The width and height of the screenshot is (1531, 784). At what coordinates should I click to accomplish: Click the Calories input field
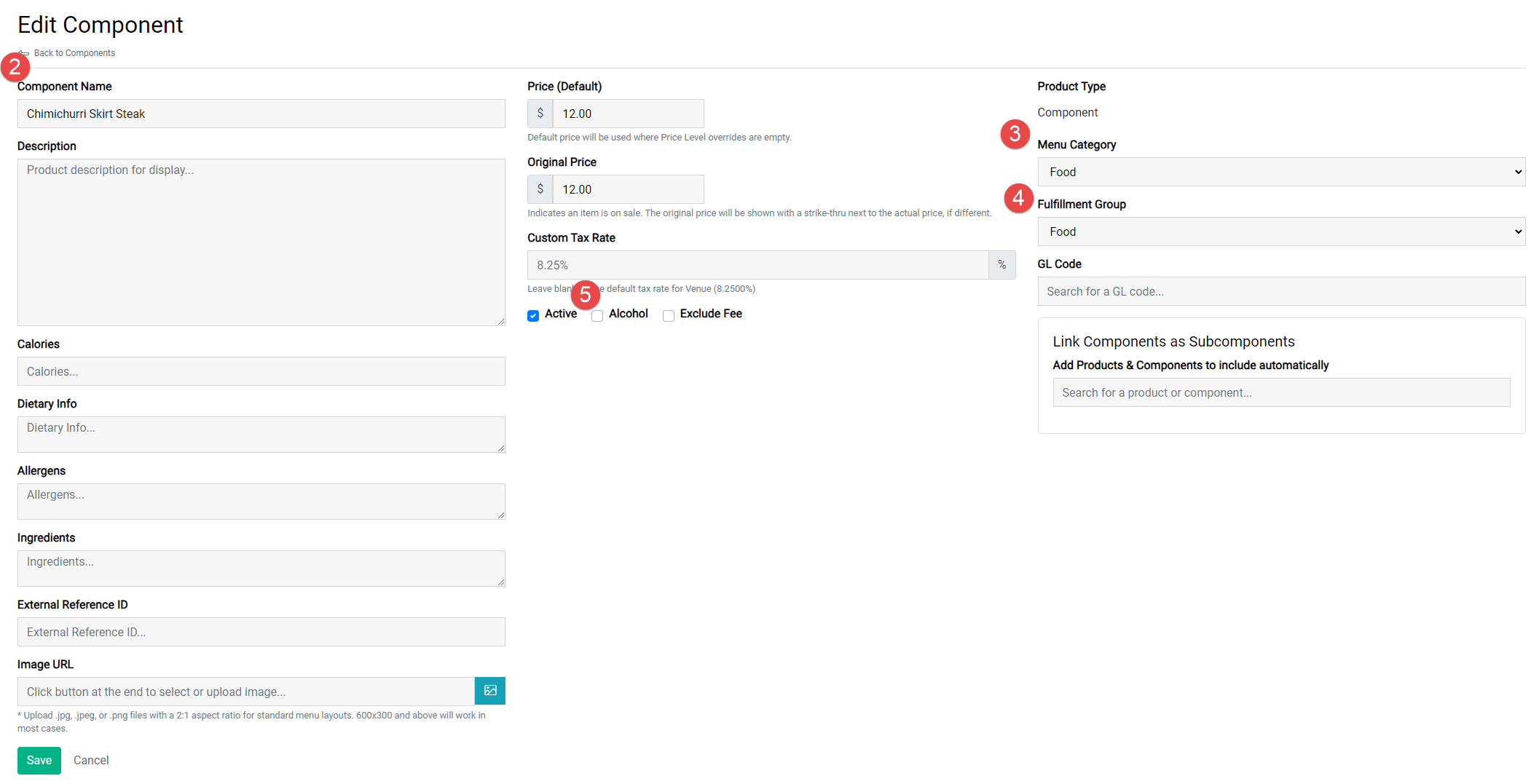point(261,371)
